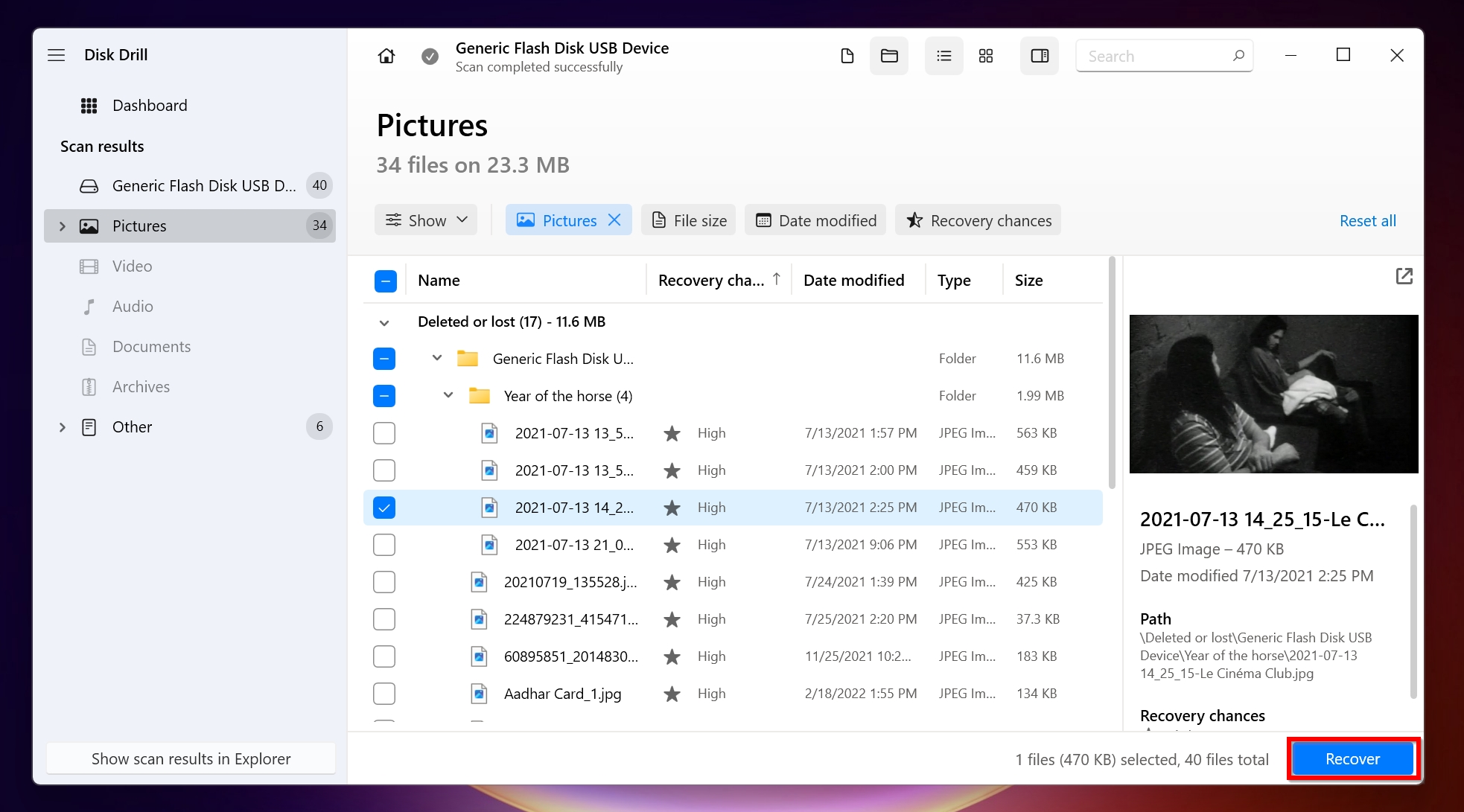Click the scan completed checkmark icon
The width and height of the screenshot is (1464, 812).
coord(430,57)
